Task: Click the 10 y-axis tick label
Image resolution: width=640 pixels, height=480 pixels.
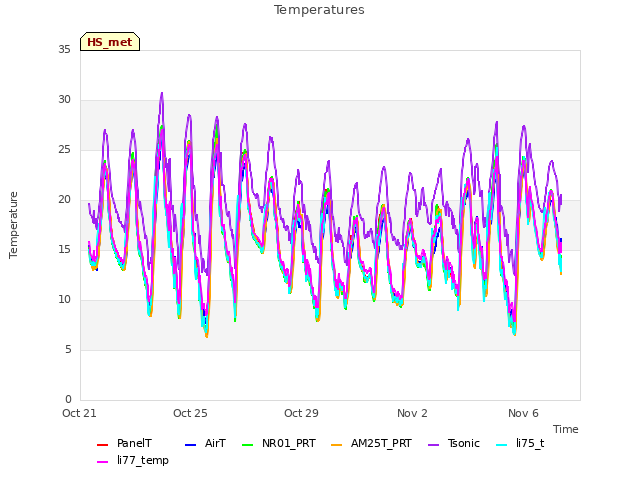Action: click(64, 300)
